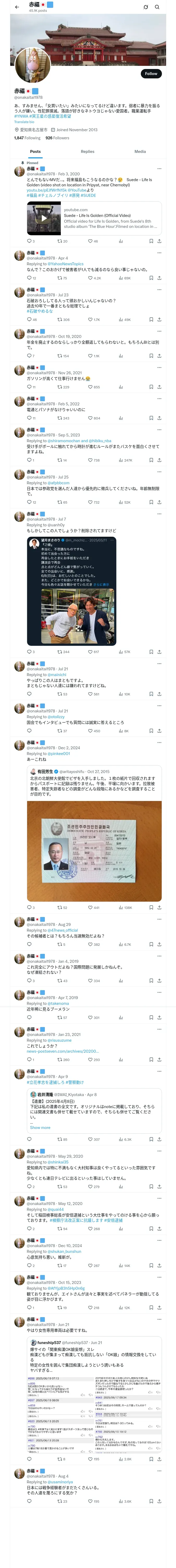Open the three-dot menu on the Apr 4 post
This screenshot has height=1568, width=176.
(159, 253)
